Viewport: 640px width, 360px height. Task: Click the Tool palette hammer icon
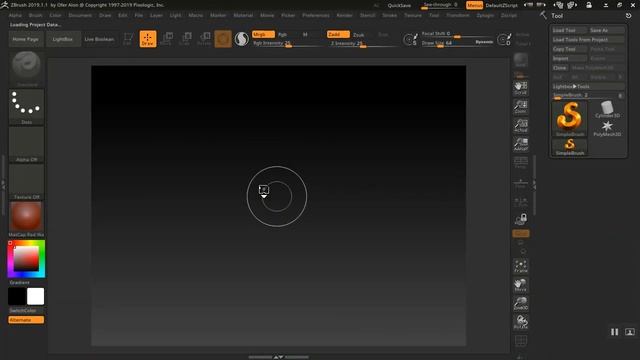click(543, 16)
